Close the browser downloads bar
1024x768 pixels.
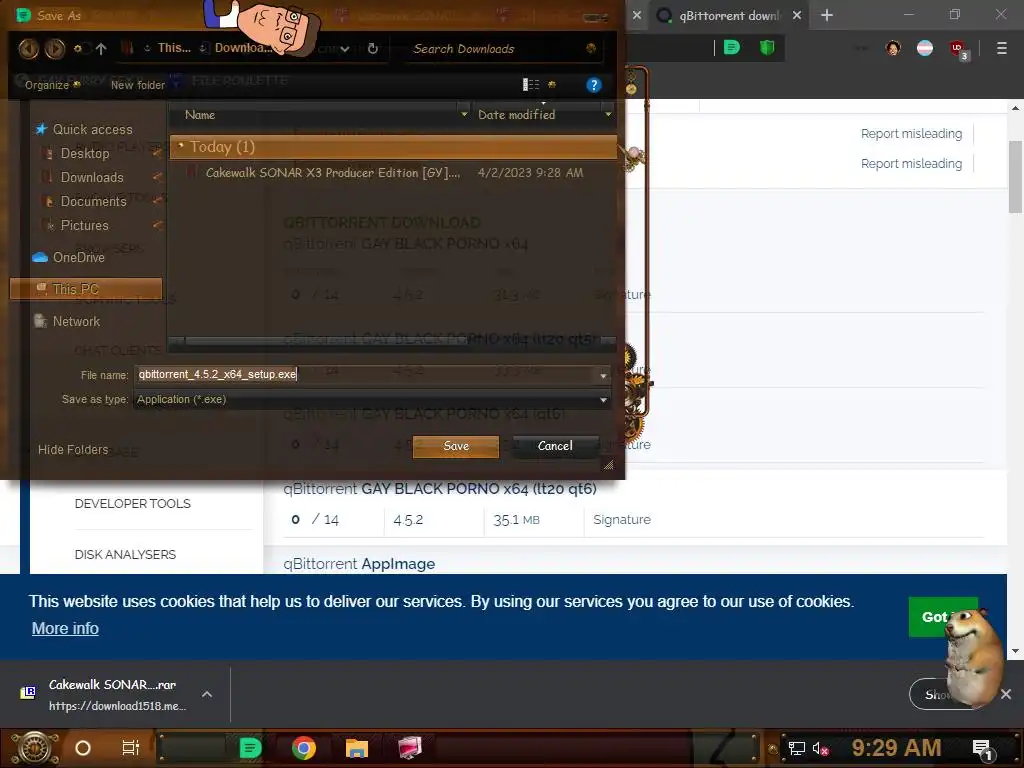[x=1006, y=694]
